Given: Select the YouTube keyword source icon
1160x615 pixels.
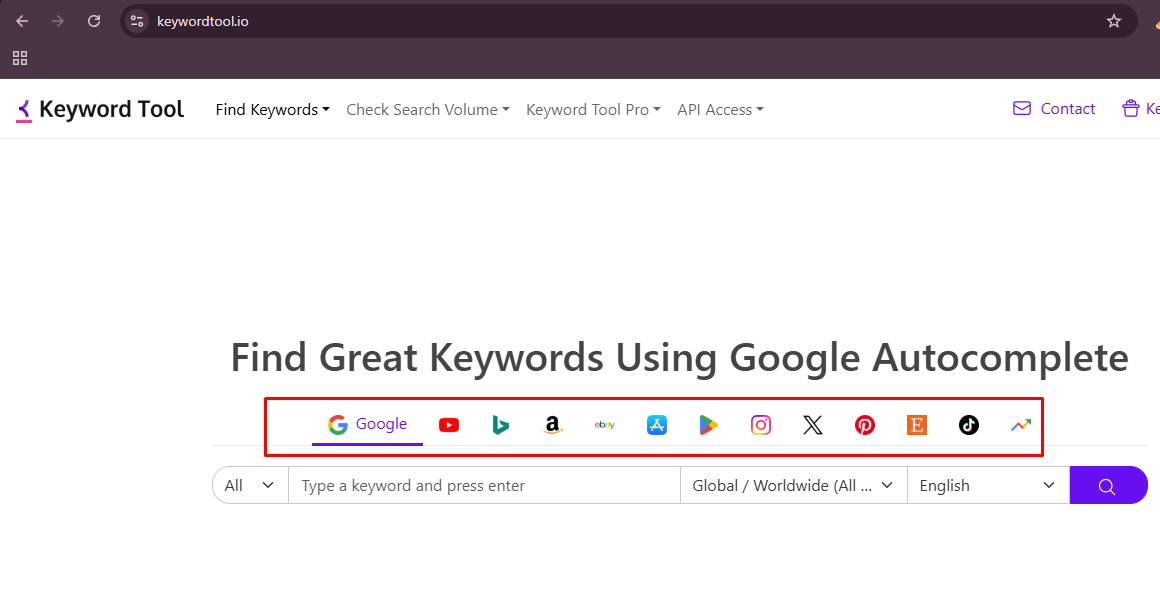Looking at the screenshot, I should (449, 425).
